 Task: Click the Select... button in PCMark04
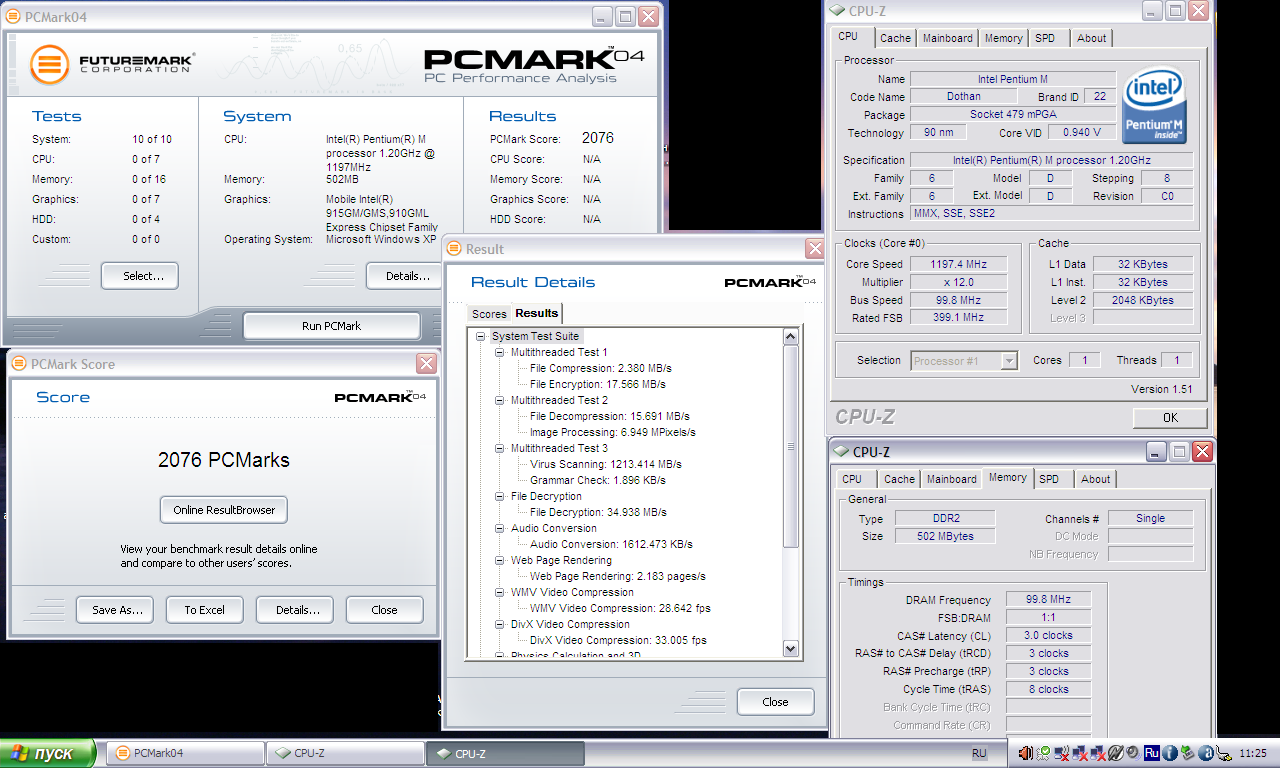click(x=139, y=276)
